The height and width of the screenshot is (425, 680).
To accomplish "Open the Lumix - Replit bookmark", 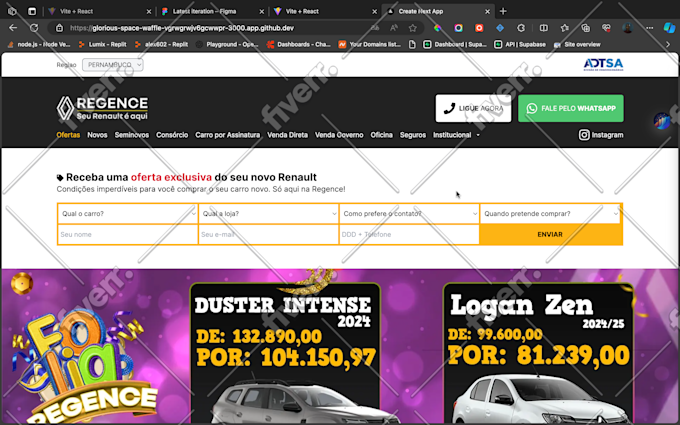I will (x=103, y=44).
